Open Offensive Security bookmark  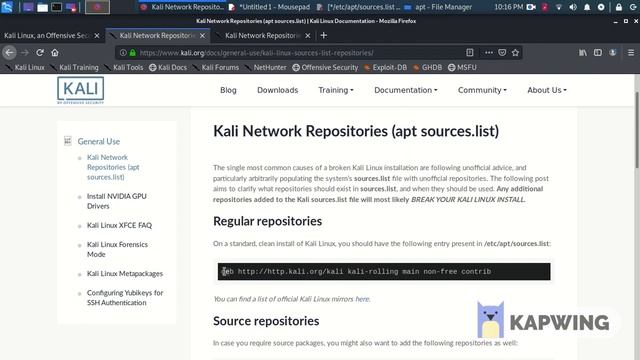[x=325, y=67]
